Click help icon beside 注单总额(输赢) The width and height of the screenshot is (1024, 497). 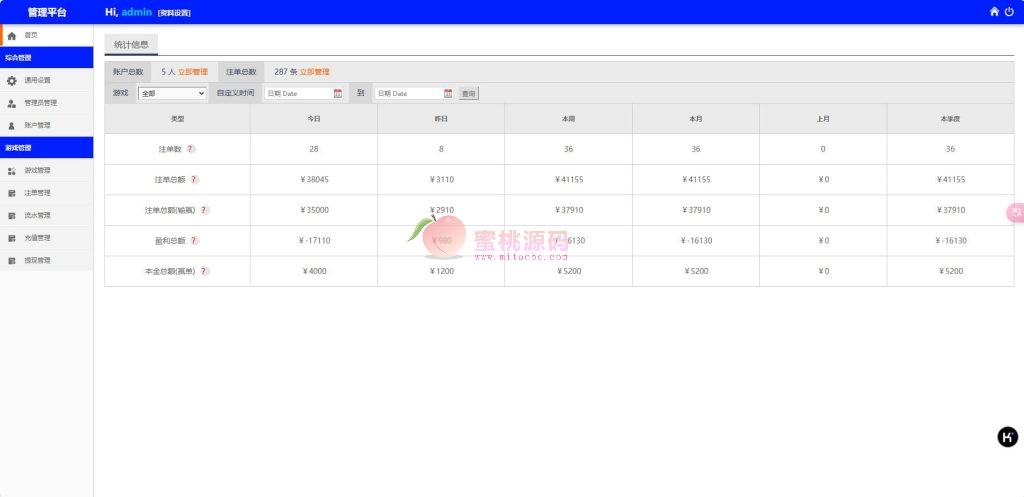pos(204,210)
